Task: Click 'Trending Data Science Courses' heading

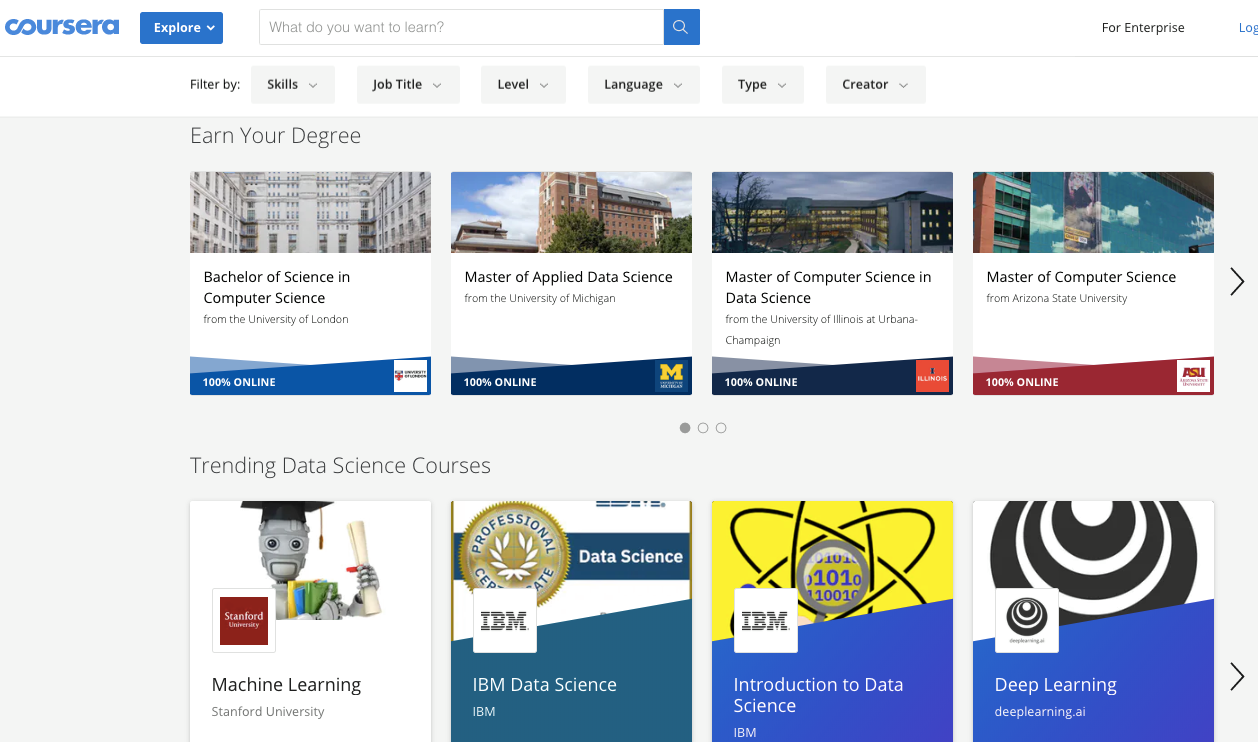Action: click(341, 466)
